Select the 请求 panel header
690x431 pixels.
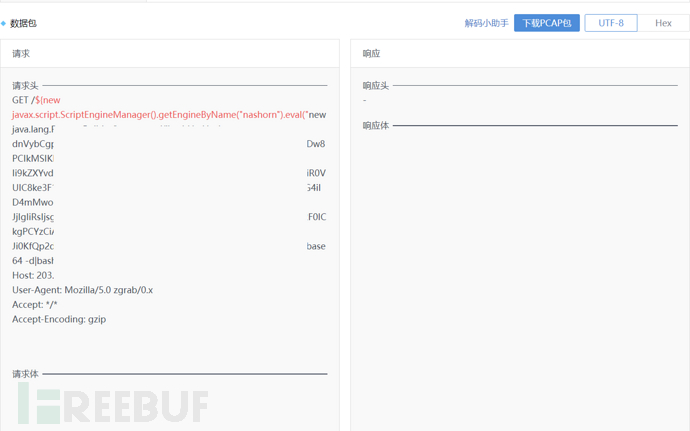[21, 54]
